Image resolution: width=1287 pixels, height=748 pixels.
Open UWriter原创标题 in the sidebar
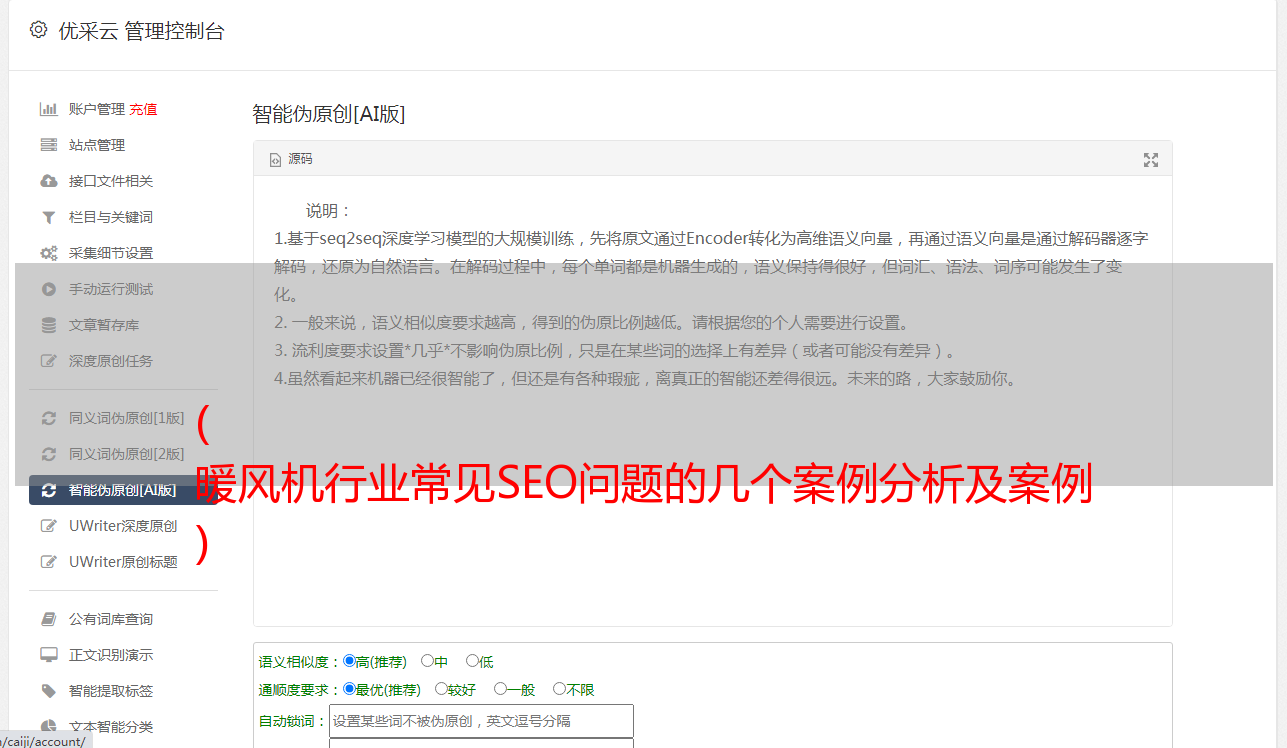(x=123, y=562)
